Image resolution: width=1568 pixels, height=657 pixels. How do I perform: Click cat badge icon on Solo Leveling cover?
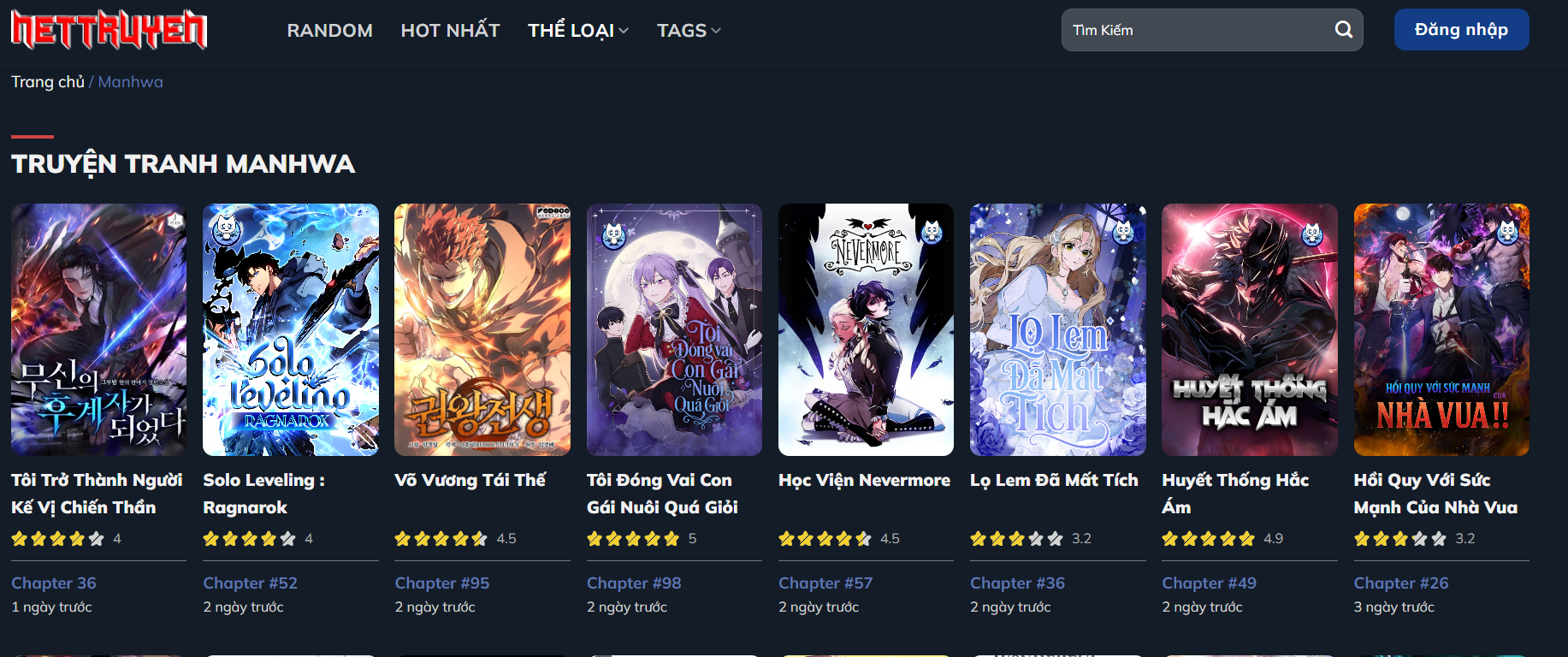click(x=227, y=230)
